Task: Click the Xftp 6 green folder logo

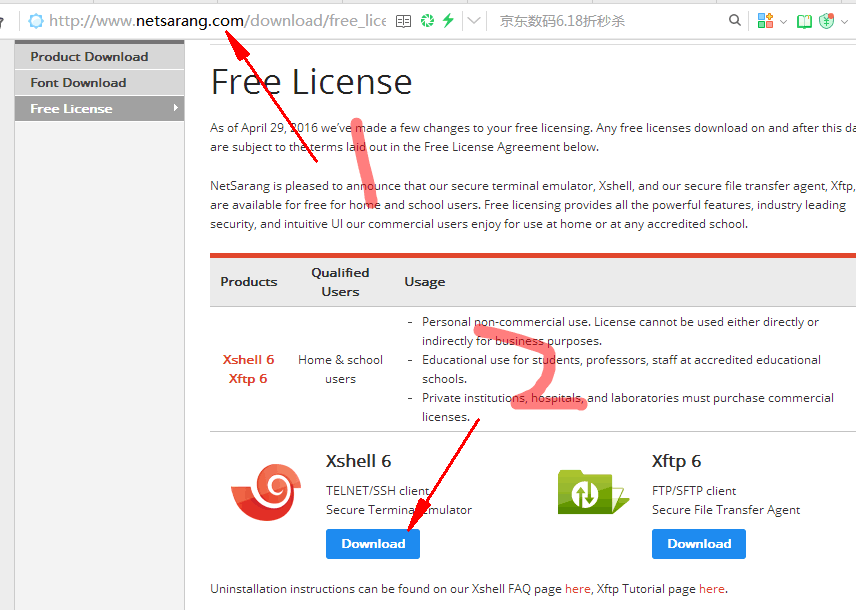Action: coord(593,492)
